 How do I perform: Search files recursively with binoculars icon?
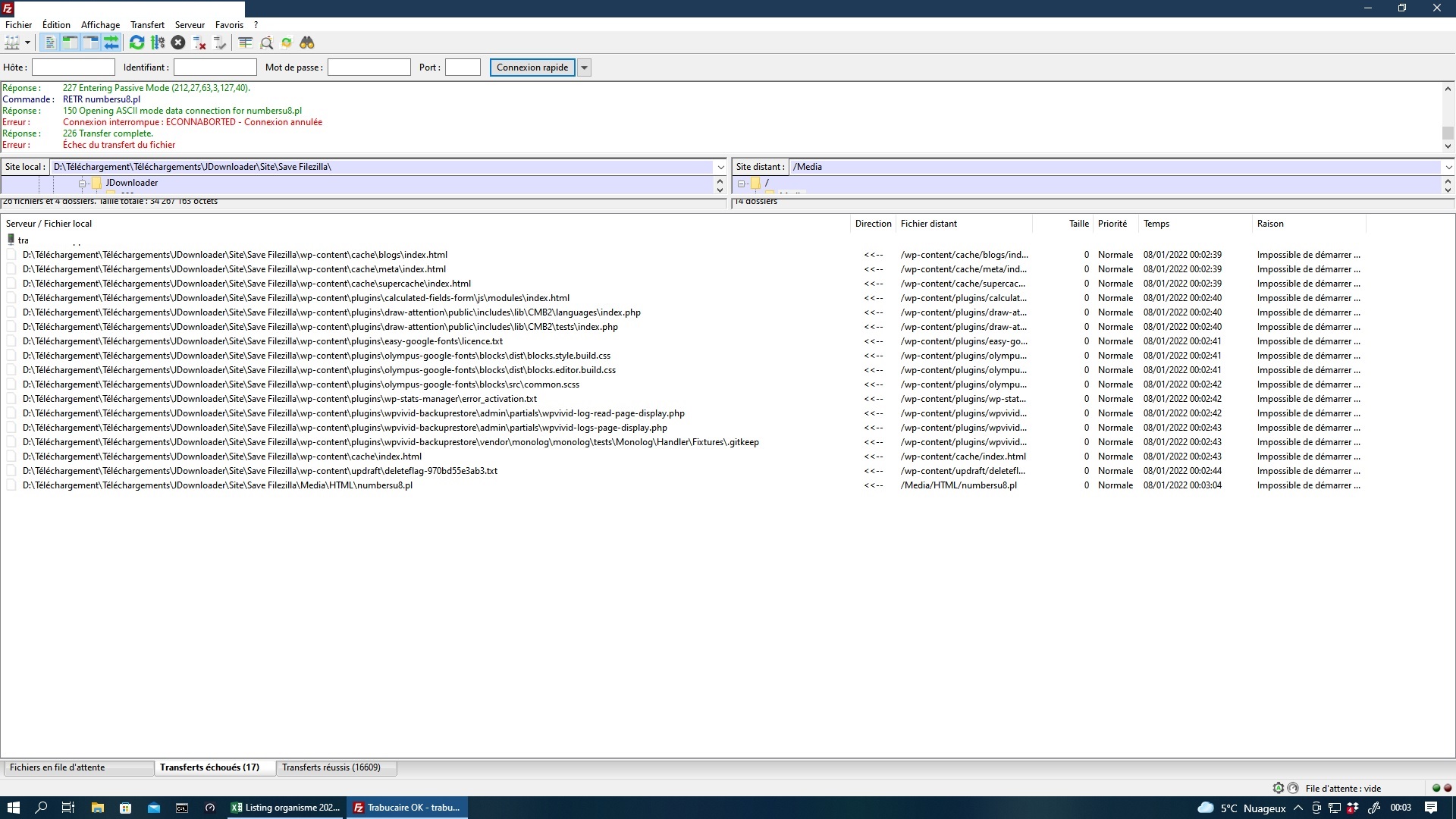(307, 42)
